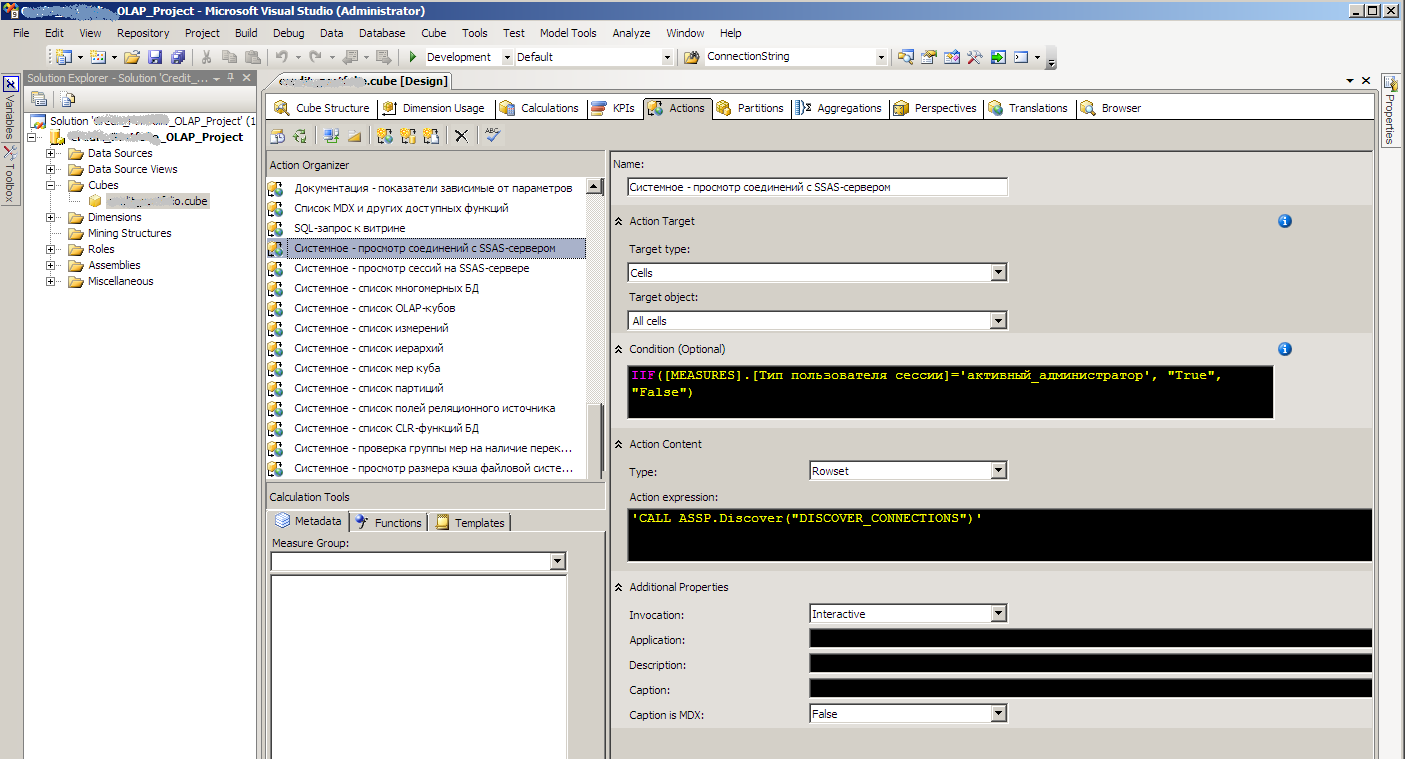Select 'Системное - список OLAP-кубов' action

point(375,308)
